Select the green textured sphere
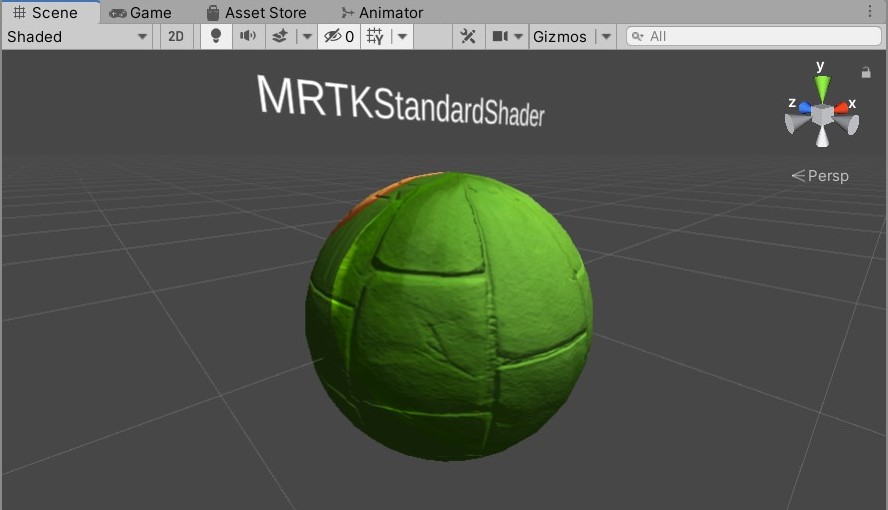888x510 pixels. click(449, 317)
